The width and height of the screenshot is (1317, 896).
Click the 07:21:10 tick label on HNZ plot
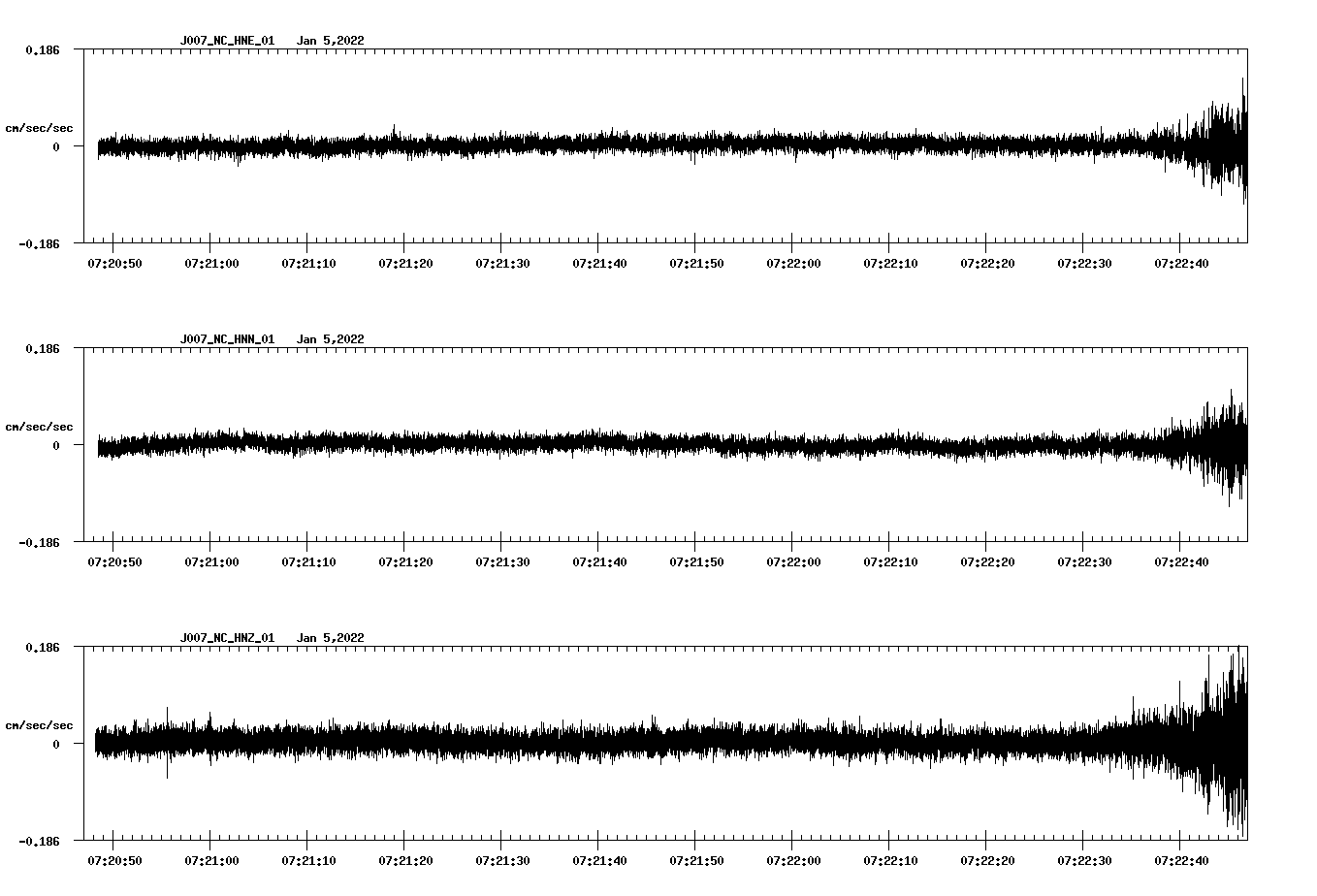coord(308,860)
